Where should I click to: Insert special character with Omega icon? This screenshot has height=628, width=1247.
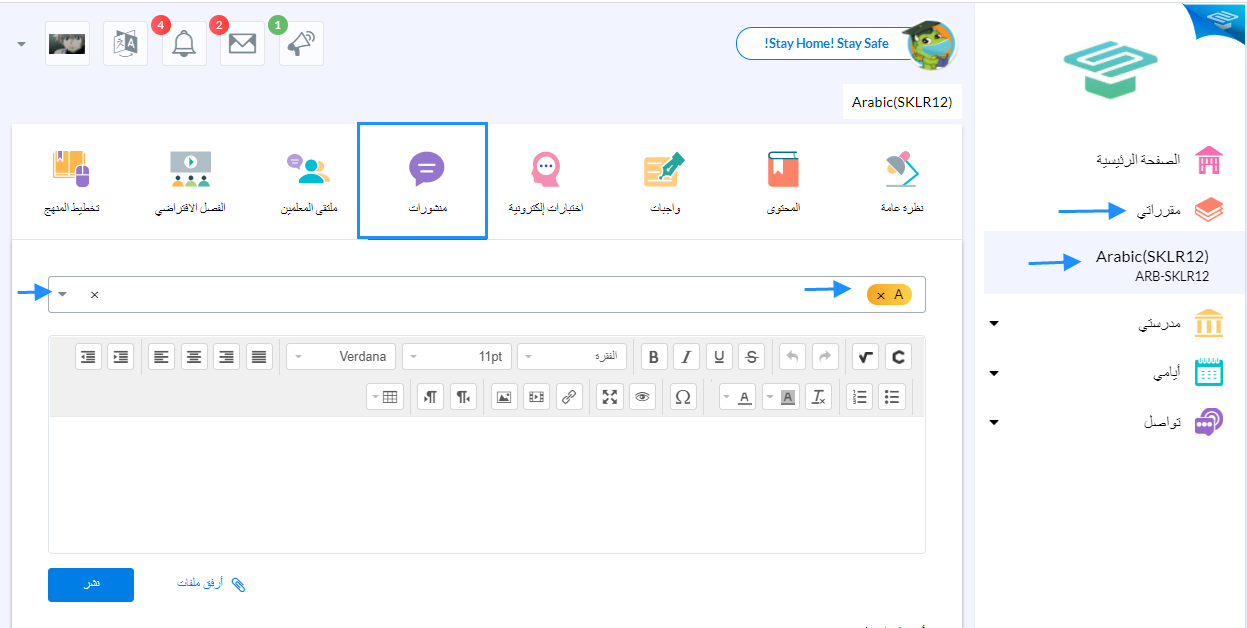[x=683, y=397]
